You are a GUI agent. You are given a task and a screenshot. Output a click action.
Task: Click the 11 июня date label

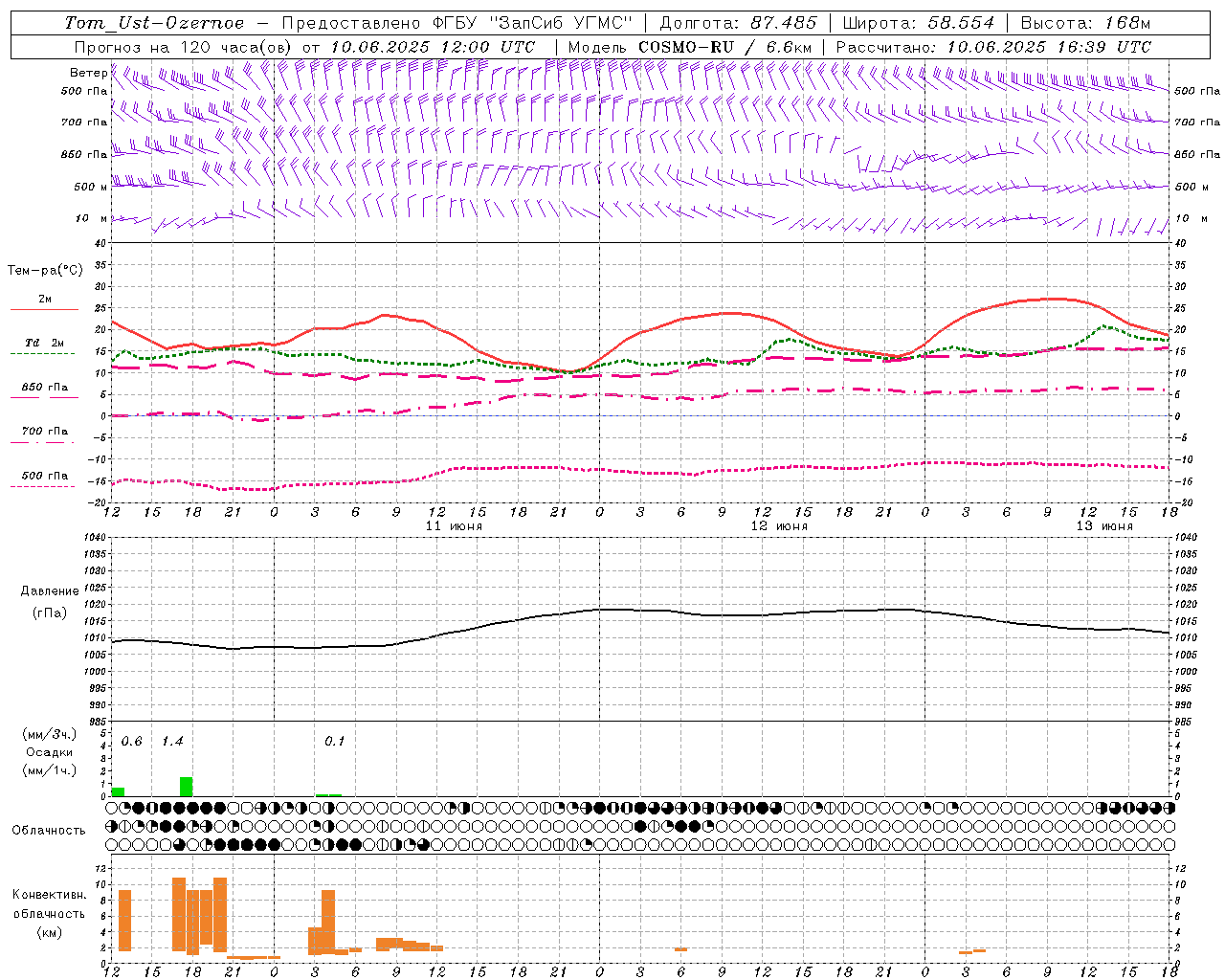(454, 526)
